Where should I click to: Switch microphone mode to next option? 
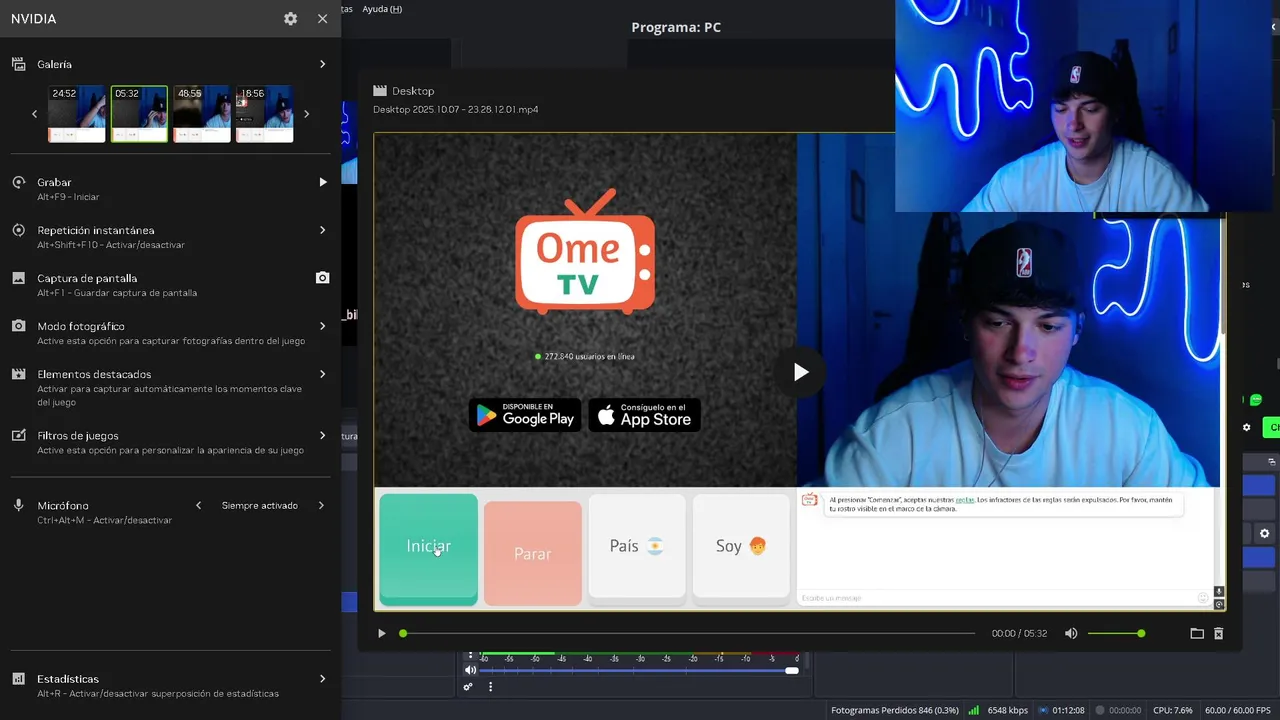pos(321,506)
